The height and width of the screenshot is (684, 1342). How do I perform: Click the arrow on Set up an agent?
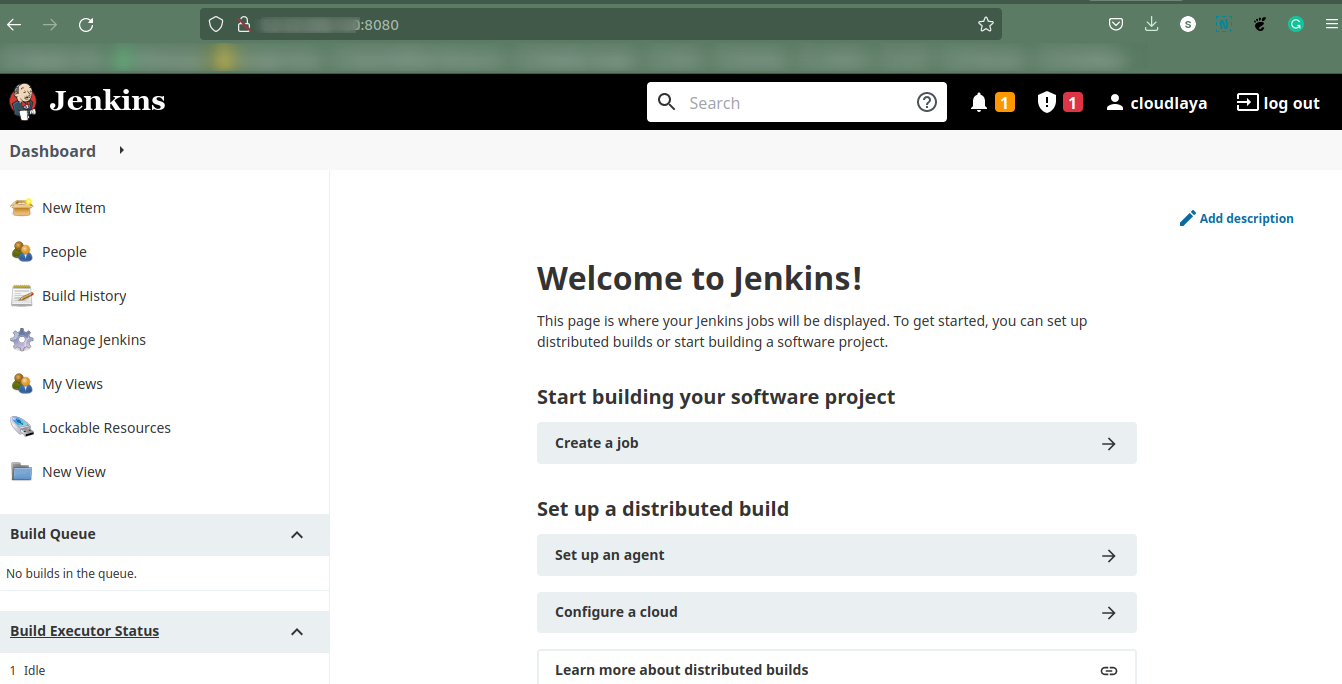[1108, 556]
